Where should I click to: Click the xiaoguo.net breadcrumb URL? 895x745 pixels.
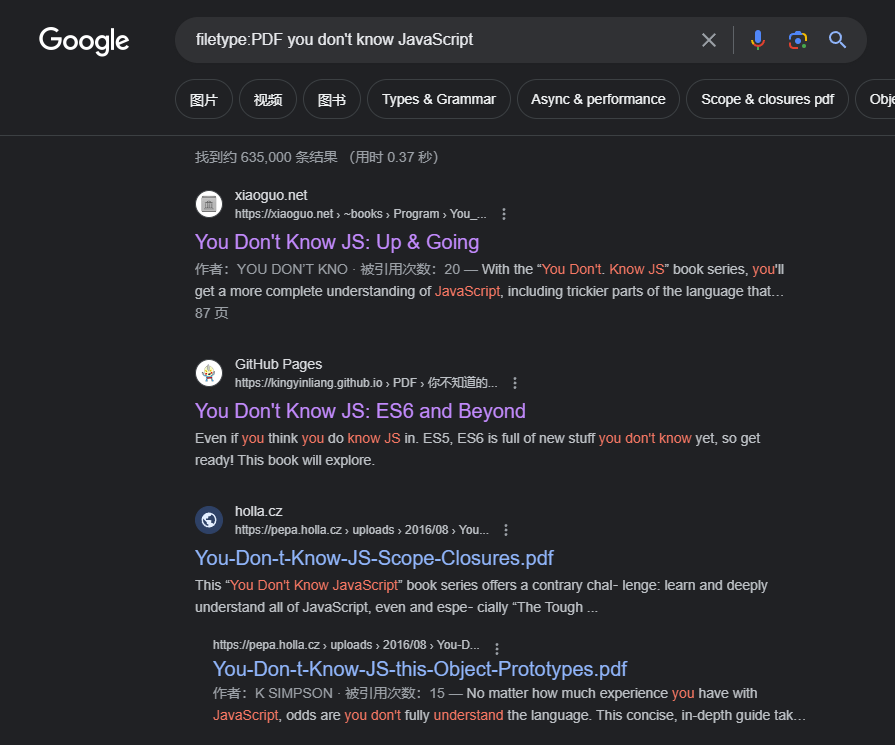(361, 214)
